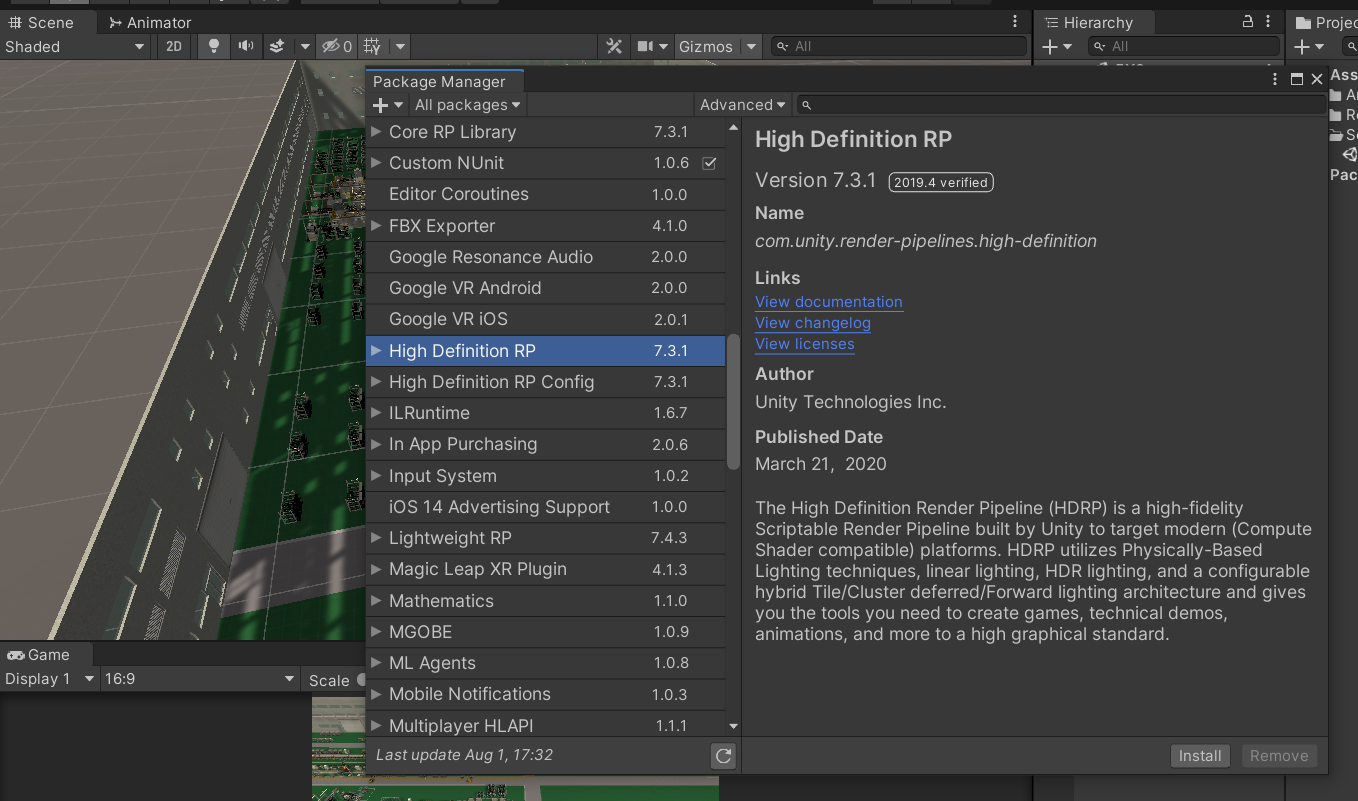1358x801 pixels.
Task: Select the Mobile Notifications package row
Action: point(545,694)
